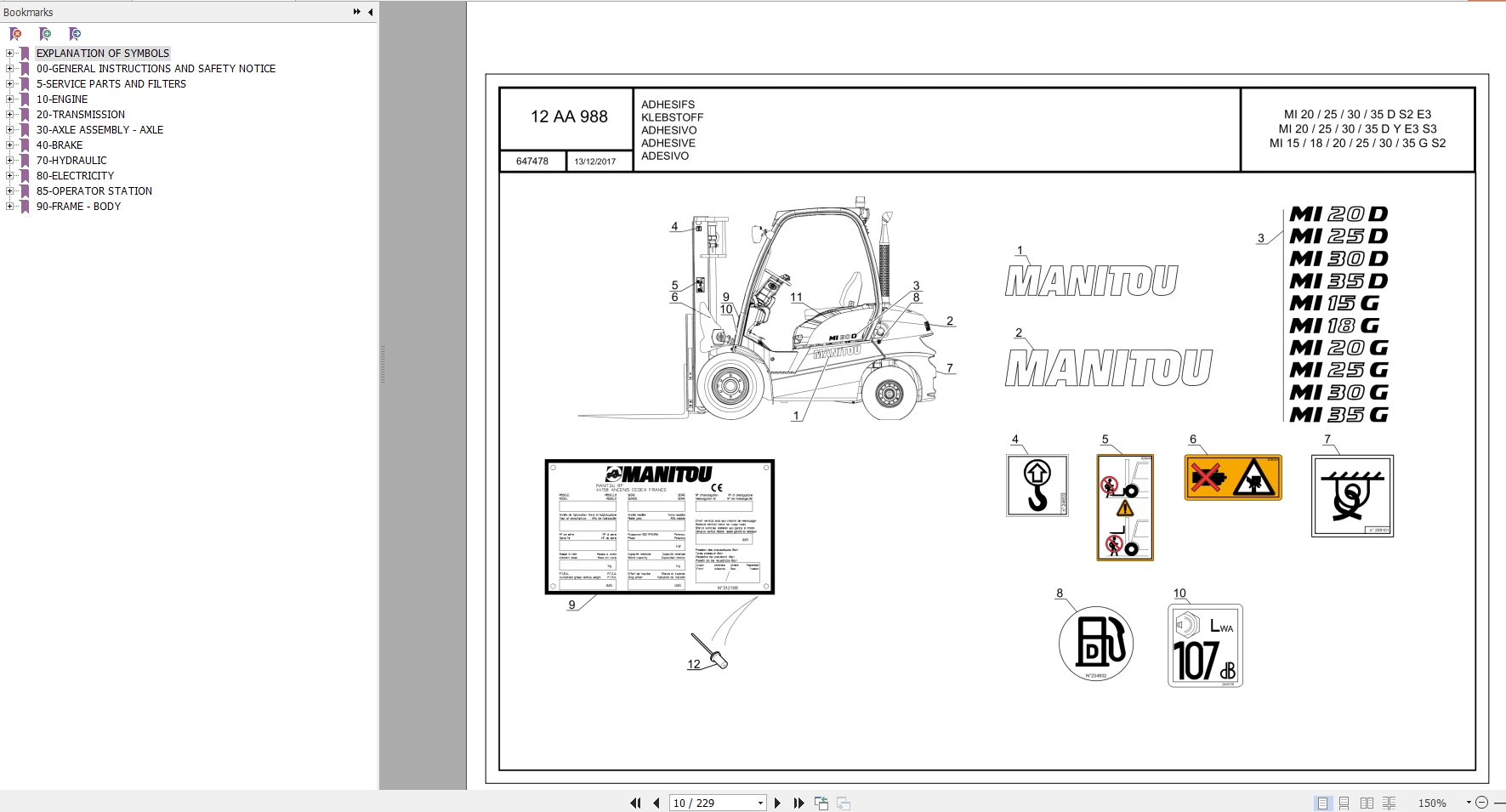Click the go to bookmark arrow icon
This screenshot has width=1506, height=812.
75,34
